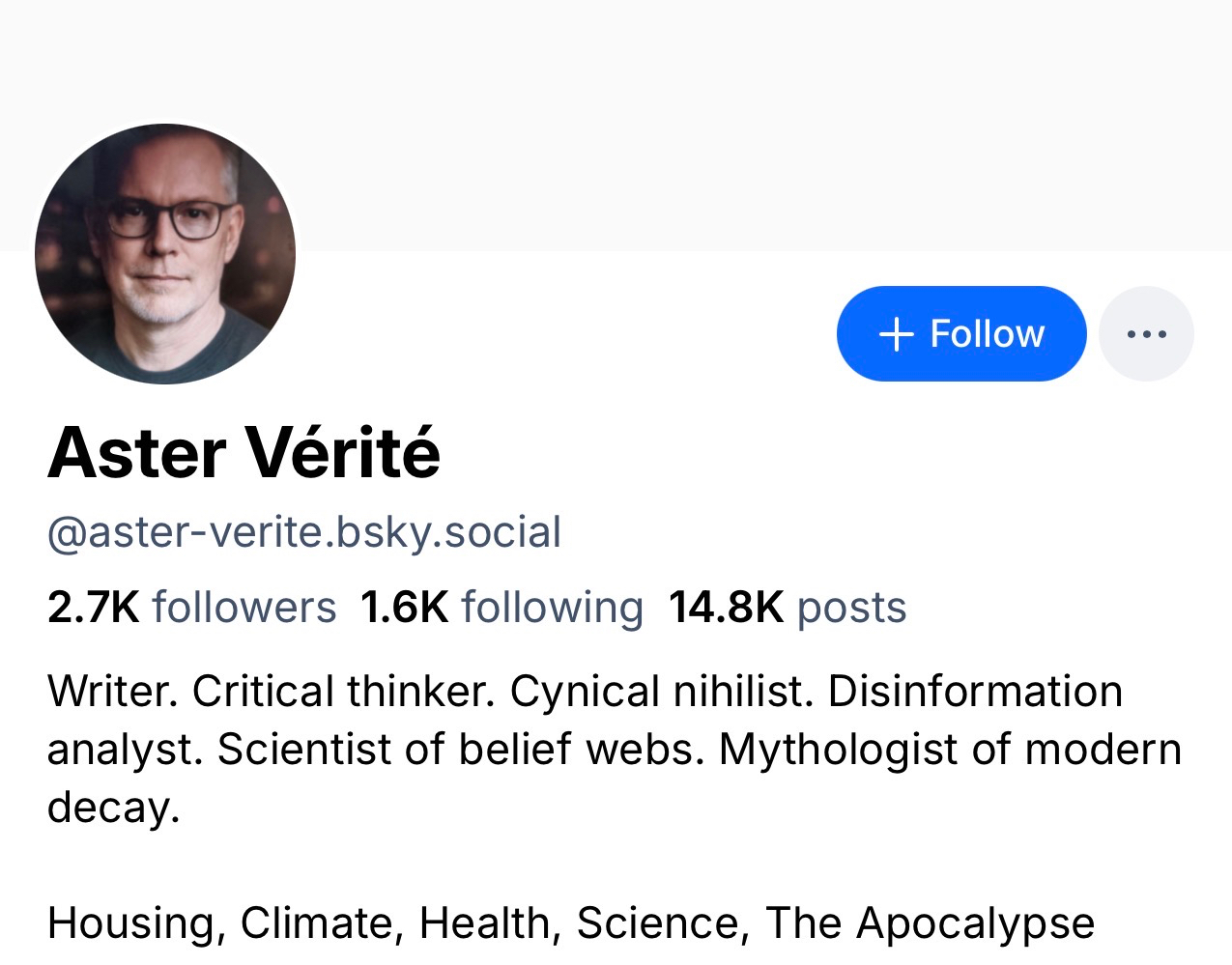Open the three-dot more options menu
The height and width of the screenshot is (965, 1232).
click(x=1146, y=334)
